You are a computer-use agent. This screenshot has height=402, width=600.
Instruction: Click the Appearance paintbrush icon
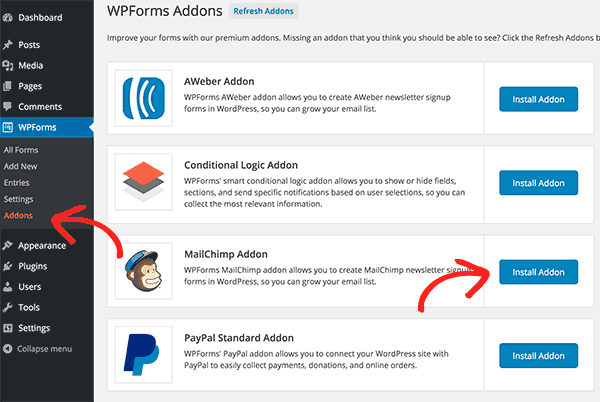8,246
